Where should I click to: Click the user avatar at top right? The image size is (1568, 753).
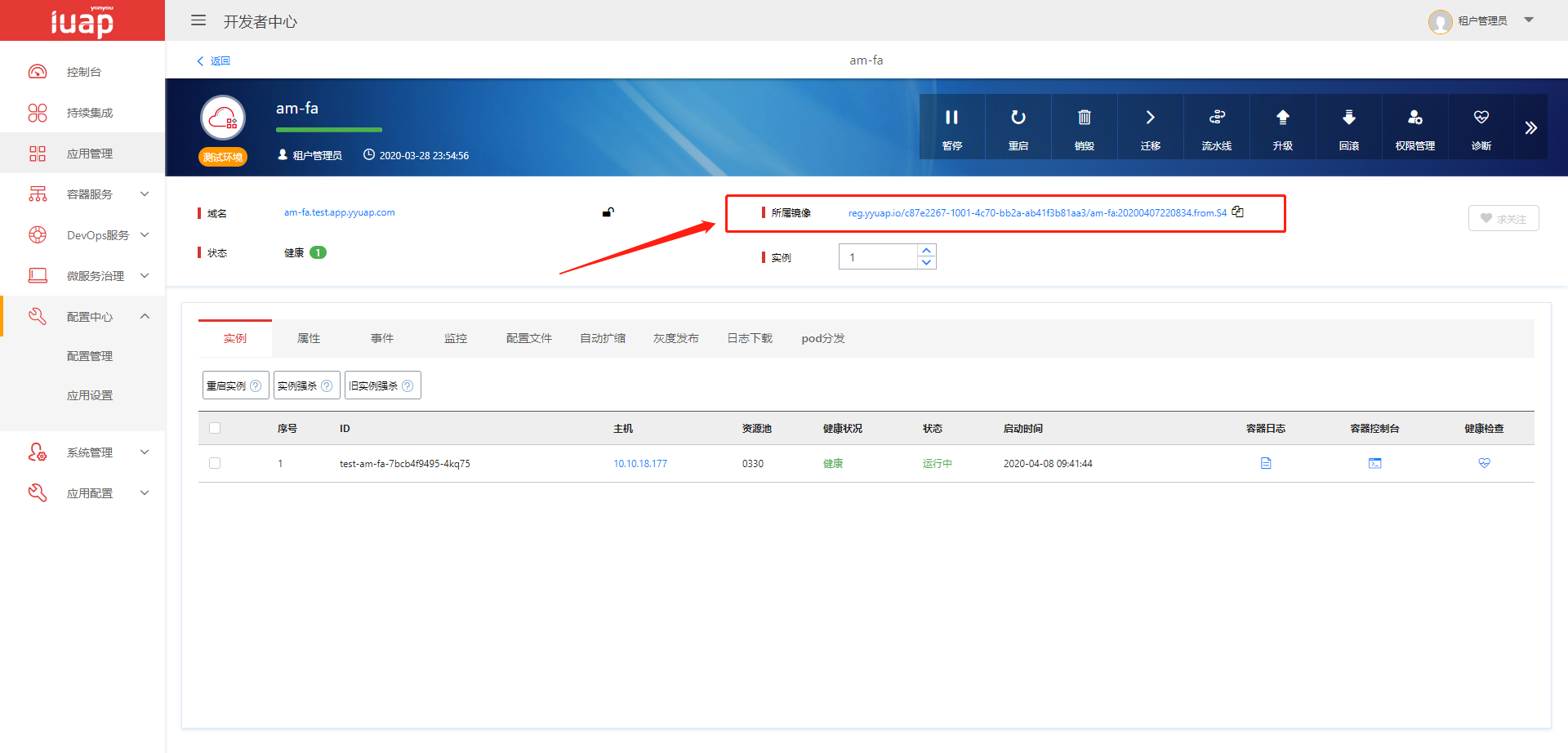(x=1440, y=21)
